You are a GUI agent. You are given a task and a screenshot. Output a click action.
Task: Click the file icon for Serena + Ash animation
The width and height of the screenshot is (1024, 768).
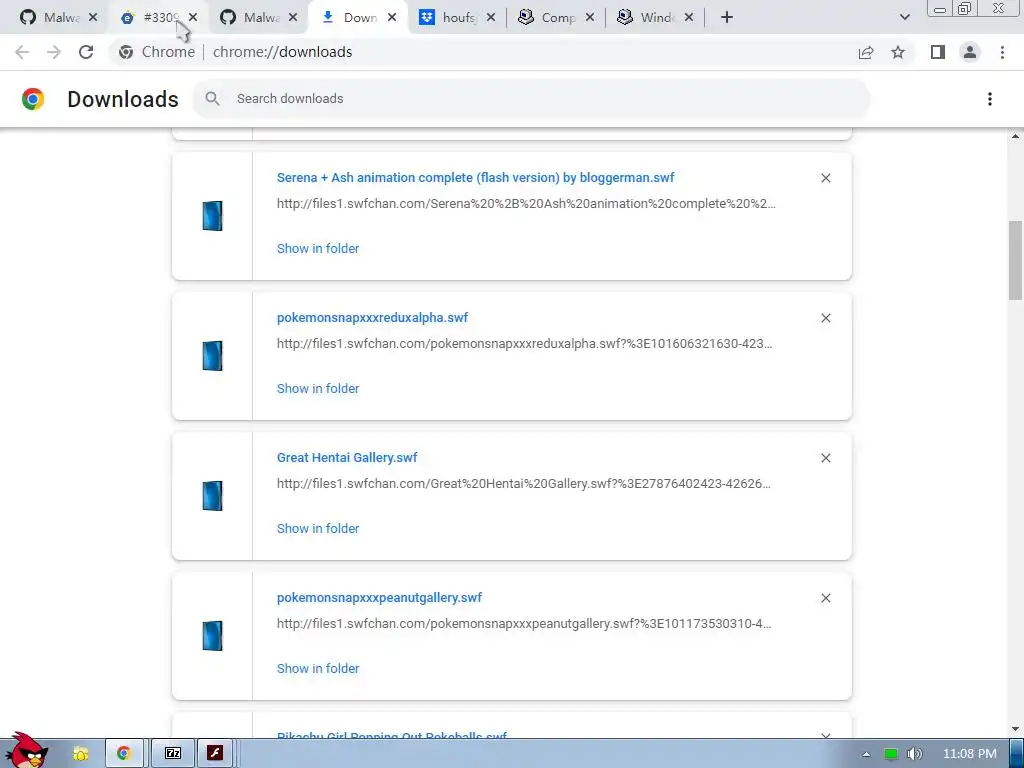click(212, 216)
